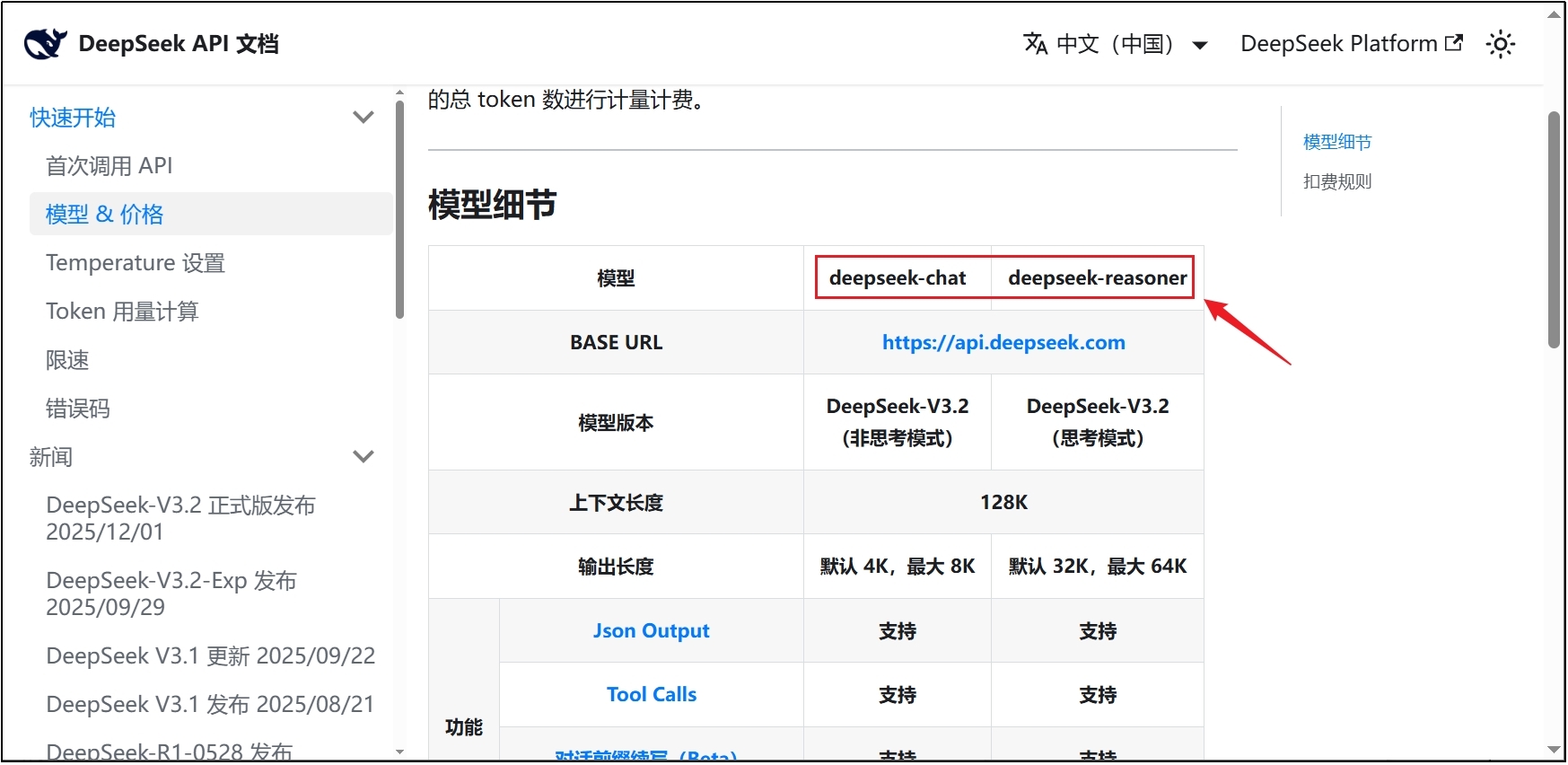Click sidebar scroll down arrow
This screenshot has width=1568, height=765.
coord(399,752)
